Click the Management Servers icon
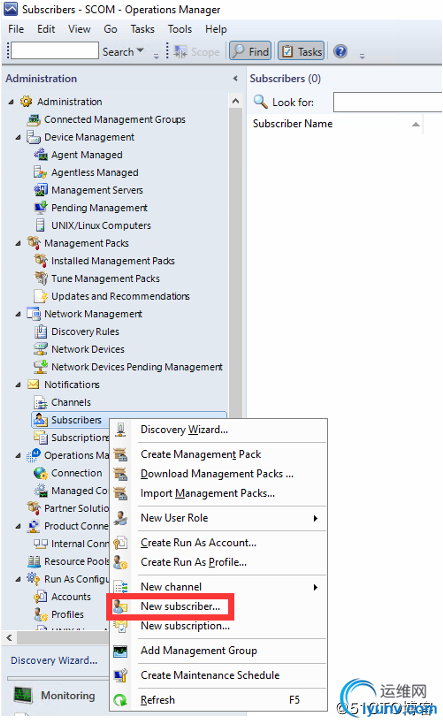Screen dimensions: 443x725 pos(41,190)
